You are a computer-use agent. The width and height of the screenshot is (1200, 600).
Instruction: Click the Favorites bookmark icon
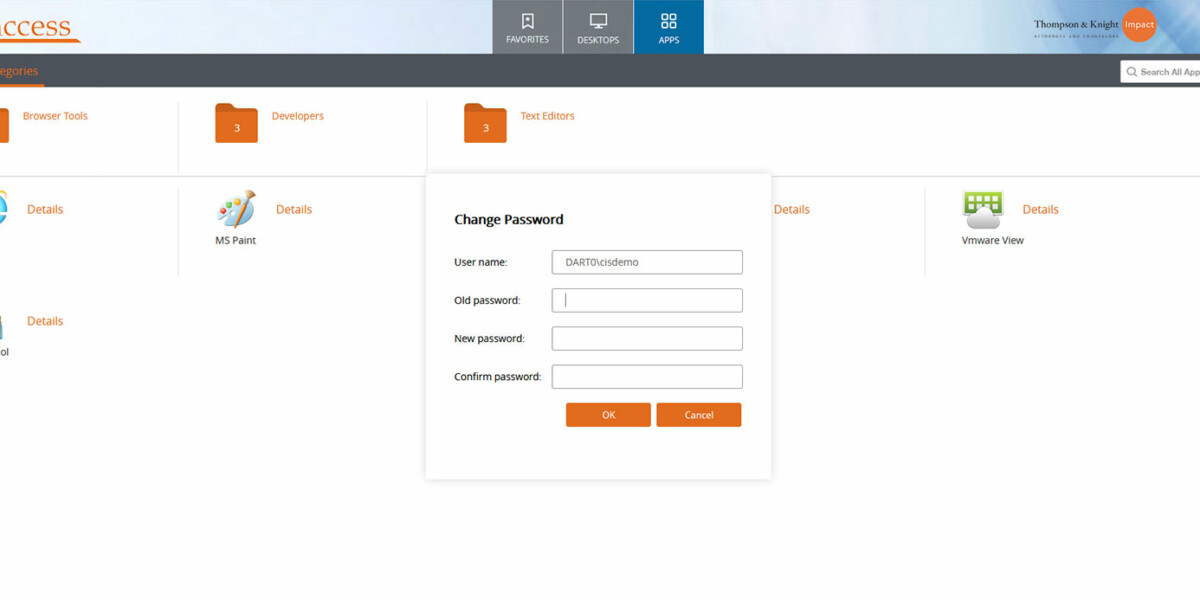tap(527, 20)
